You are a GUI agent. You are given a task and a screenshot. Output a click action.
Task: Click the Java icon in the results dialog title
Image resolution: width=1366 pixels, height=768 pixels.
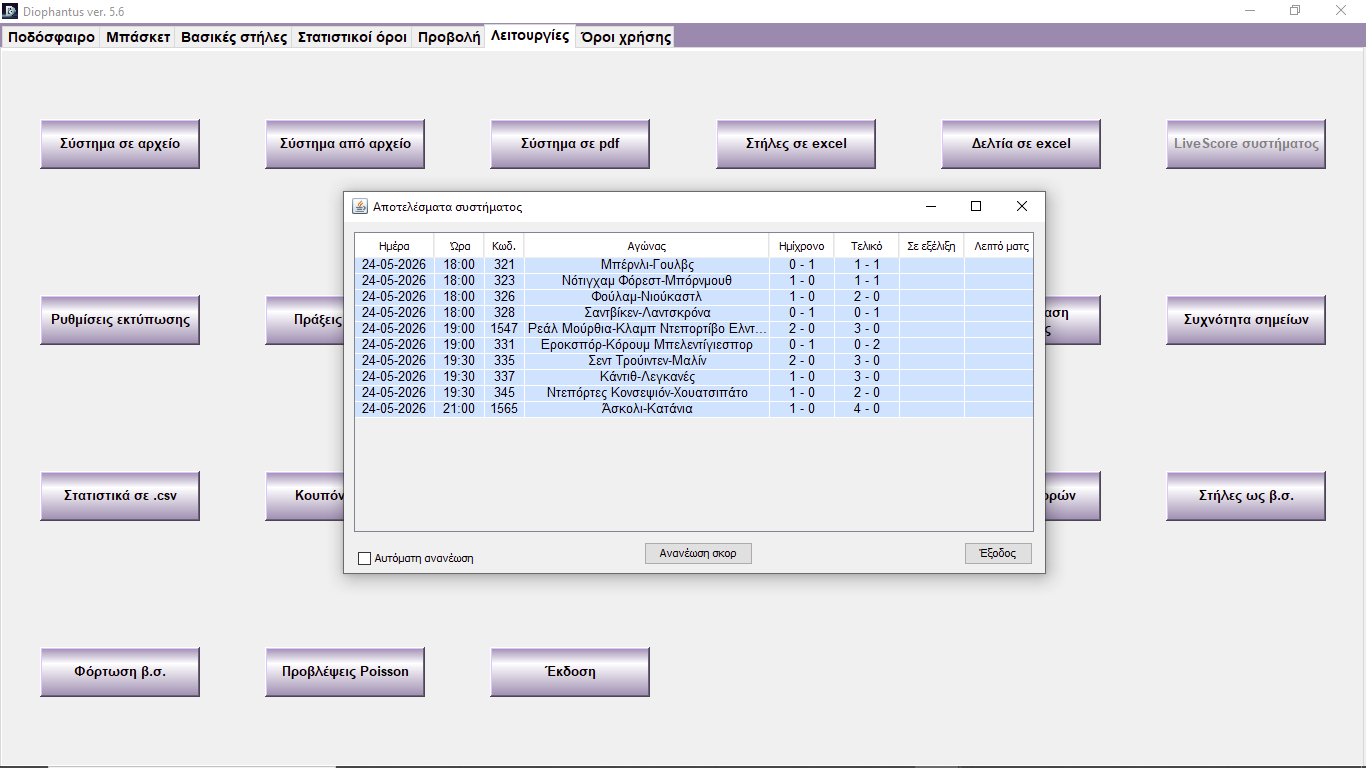point(360,207)
